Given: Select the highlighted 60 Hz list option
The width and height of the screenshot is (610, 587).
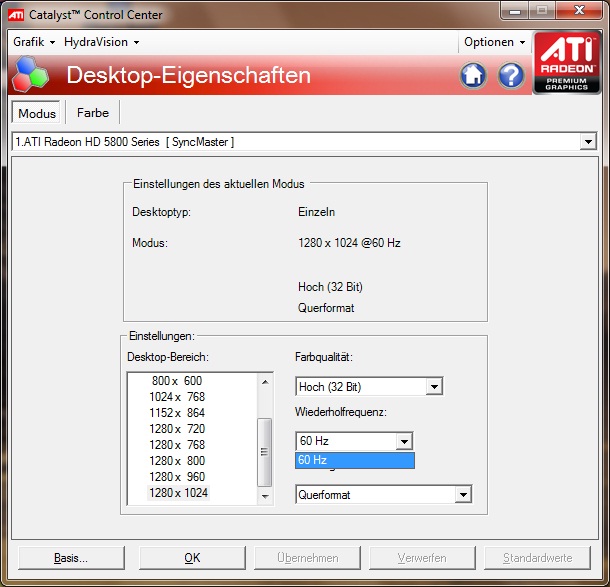Looking at the screenshot, I should coord(355,460).
